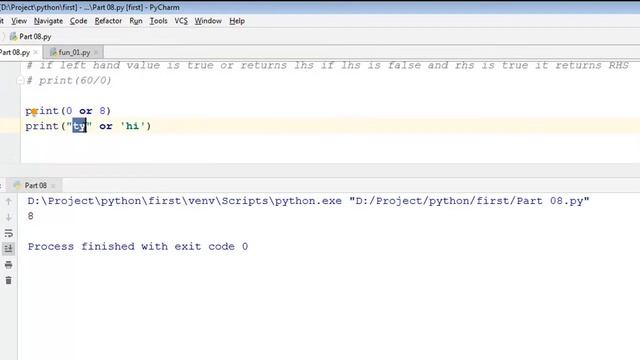The image size is (640, 360).
Task: Close the fun_01.py editor tab
Action: click(96, 52)
